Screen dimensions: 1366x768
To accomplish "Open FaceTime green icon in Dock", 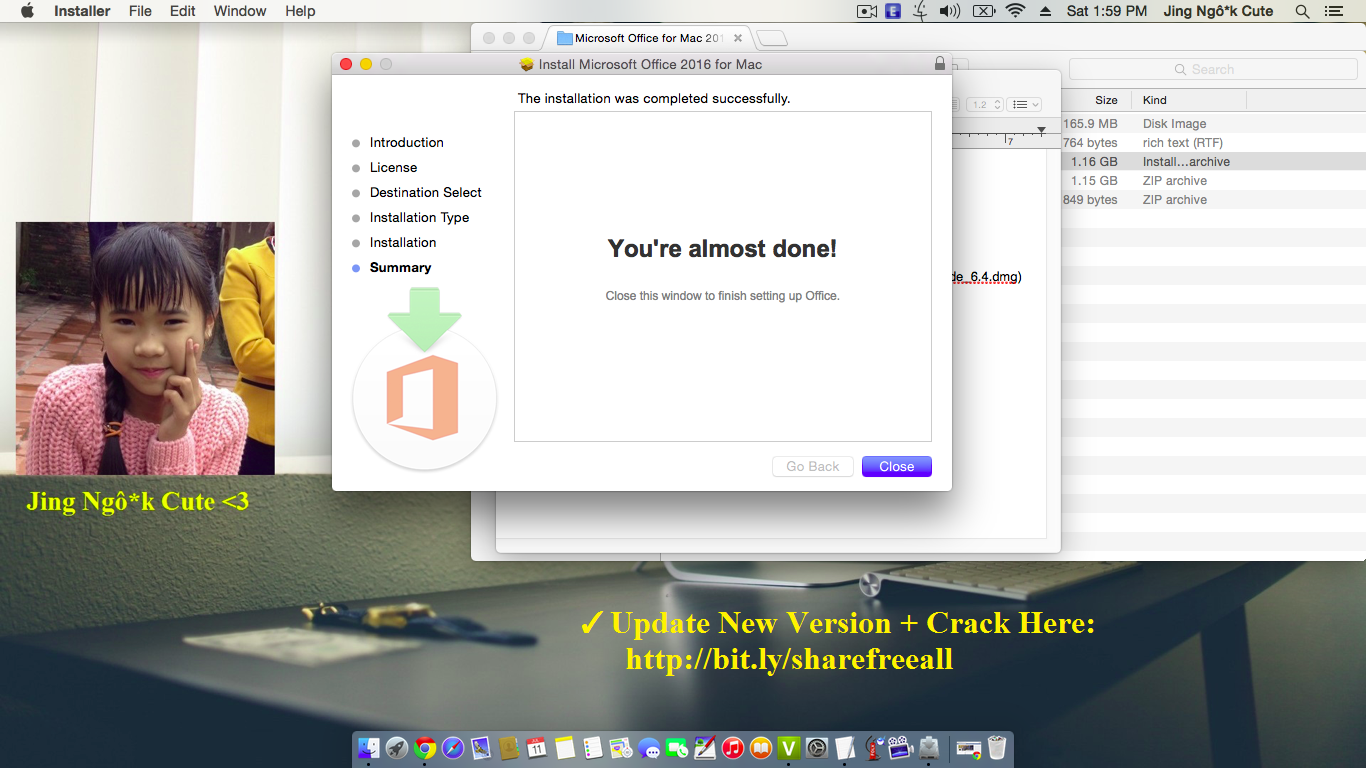I will [x=677, y=747].
